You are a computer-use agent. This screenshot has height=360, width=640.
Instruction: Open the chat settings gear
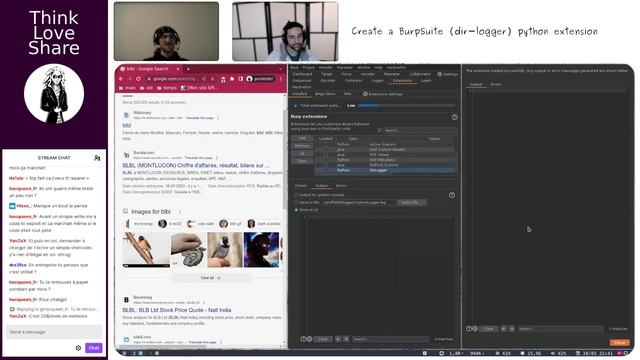pos(78,348)
